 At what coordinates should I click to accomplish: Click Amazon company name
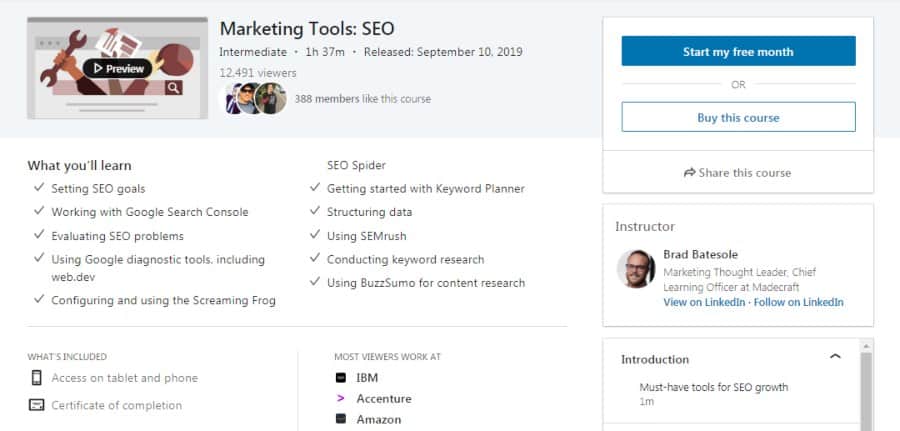pyautogui.click(x=378, y=420)
